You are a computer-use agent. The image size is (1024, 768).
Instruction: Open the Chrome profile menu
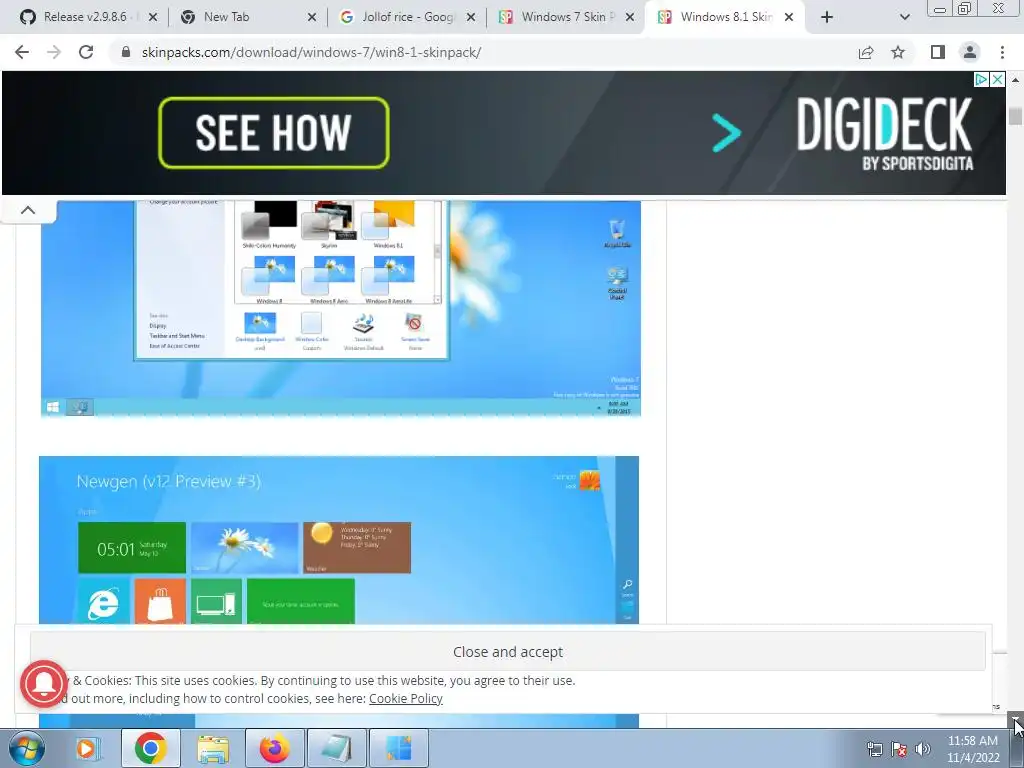970,52
